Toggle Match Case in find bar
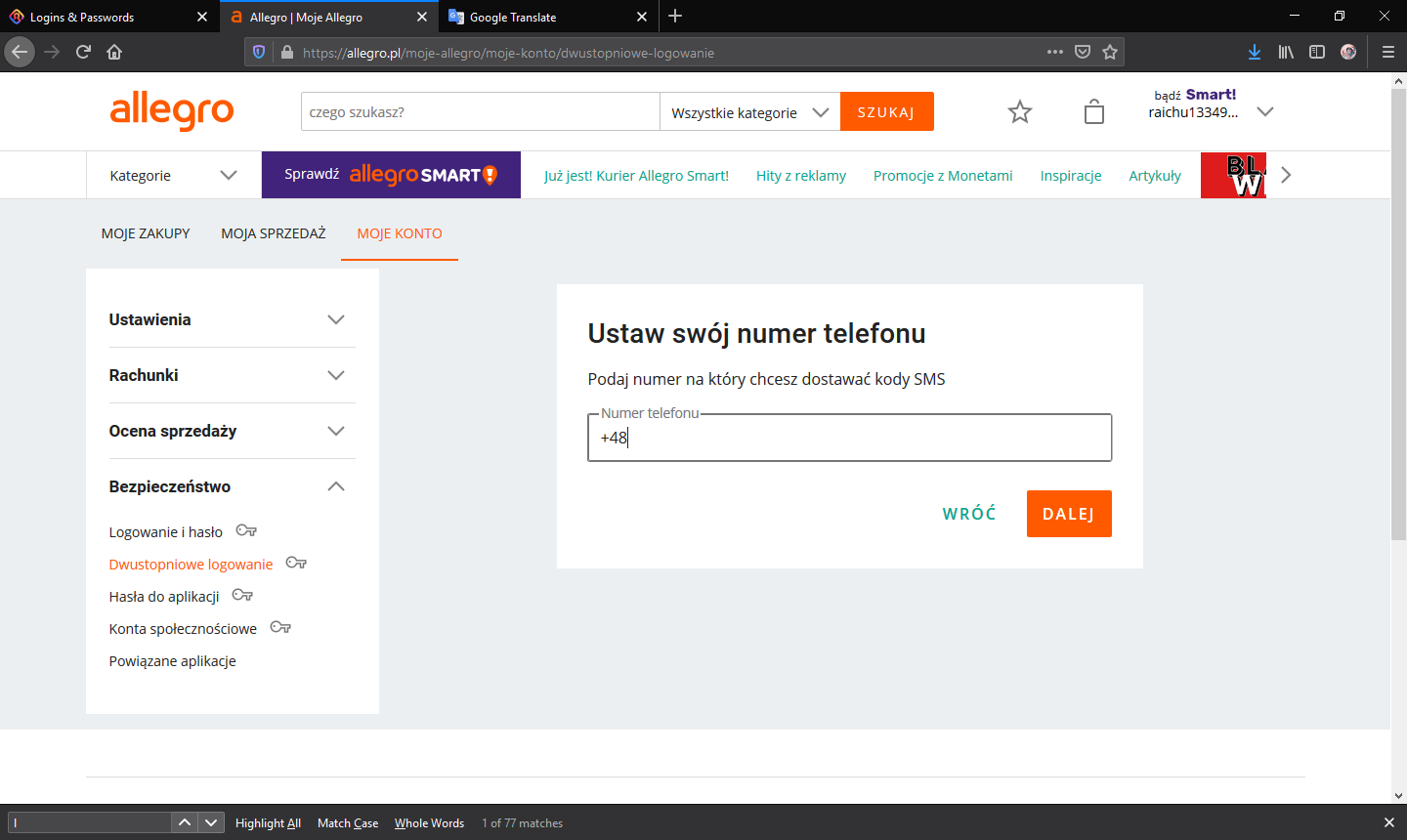This screenshot has width=1407, height=840. [348, 823]
